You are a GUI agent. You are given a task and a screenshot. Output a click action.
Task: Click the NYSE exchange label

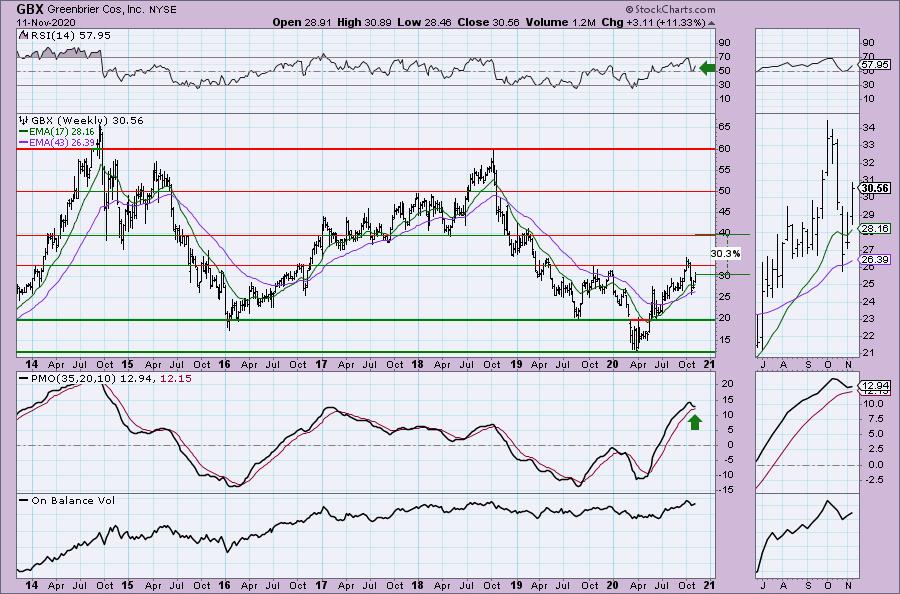164,10
